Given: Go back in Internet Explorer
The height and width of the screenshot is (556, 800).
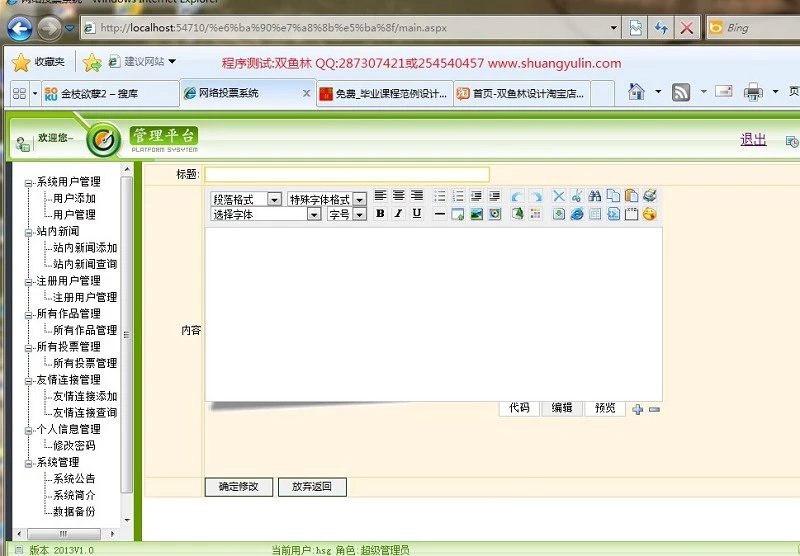Looking at the screenshot, I should [20, 29].
